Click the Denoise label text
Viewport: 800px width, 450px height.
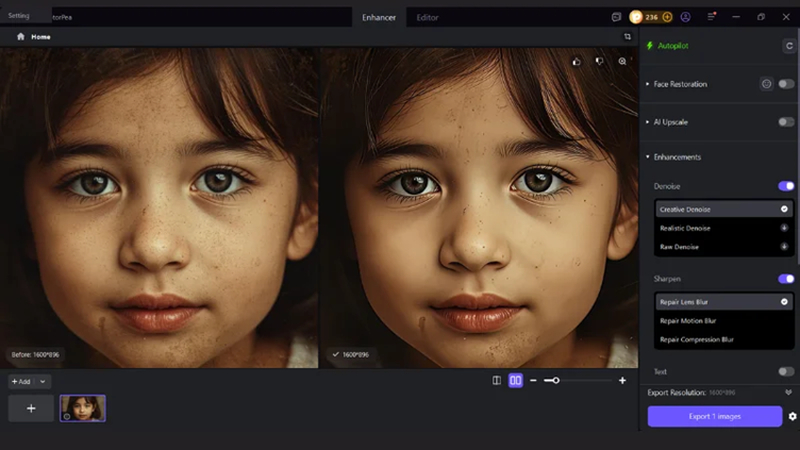[x=667, y=187]
